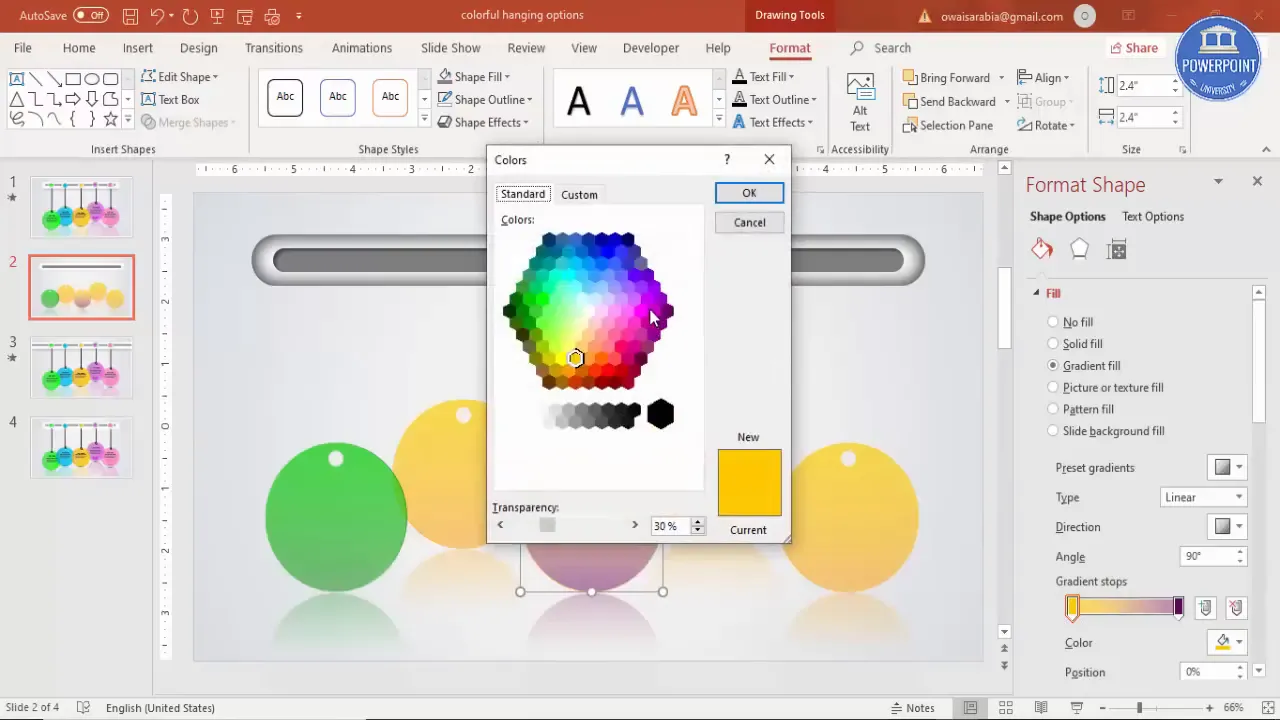Screen dimensions: 1280x720
Task: Click the Transparency slider thumb
Action: coord(547,525)
